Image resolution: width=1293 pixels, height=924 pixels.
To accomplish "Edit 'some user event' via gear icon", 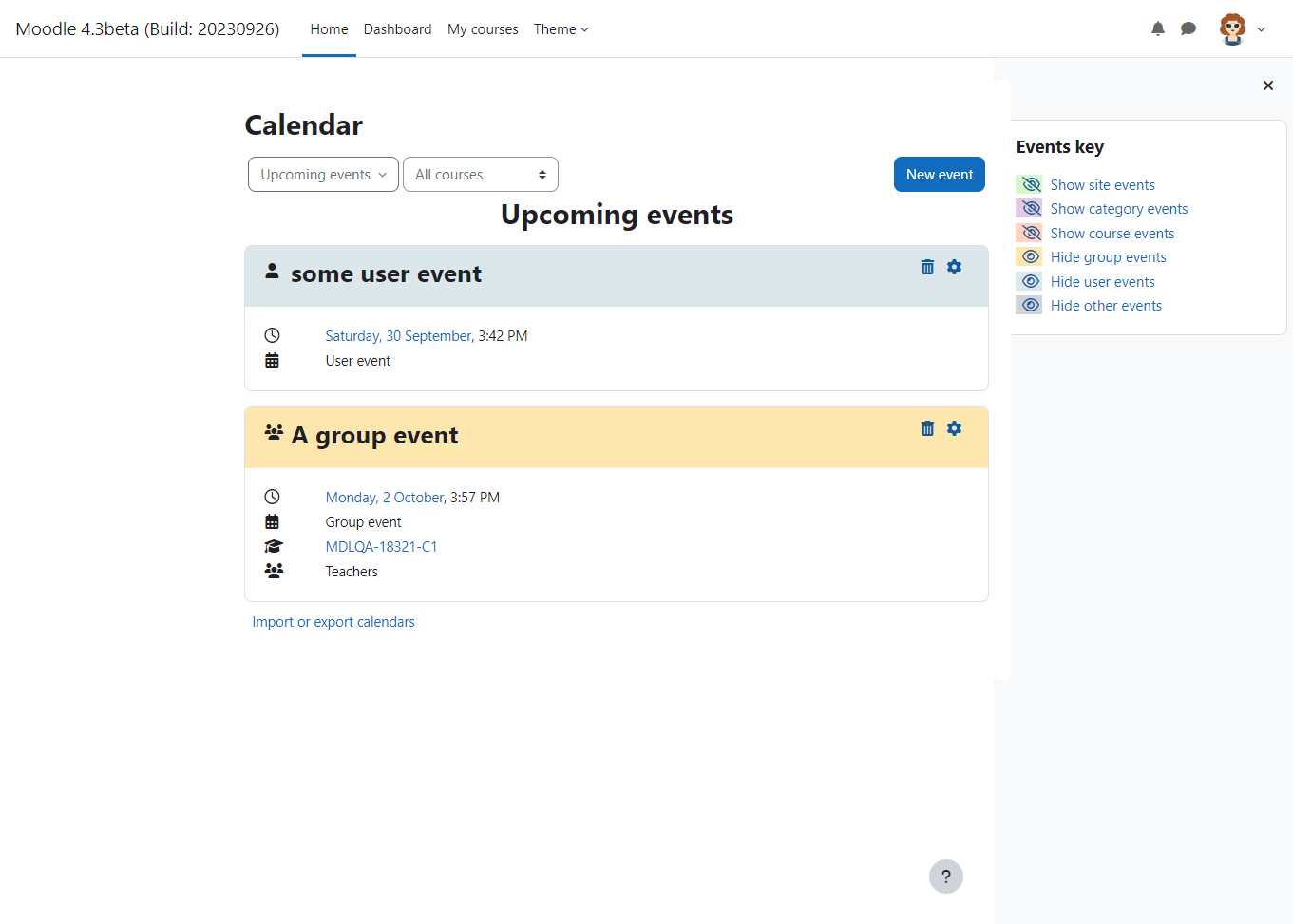I will pos(954,267).
